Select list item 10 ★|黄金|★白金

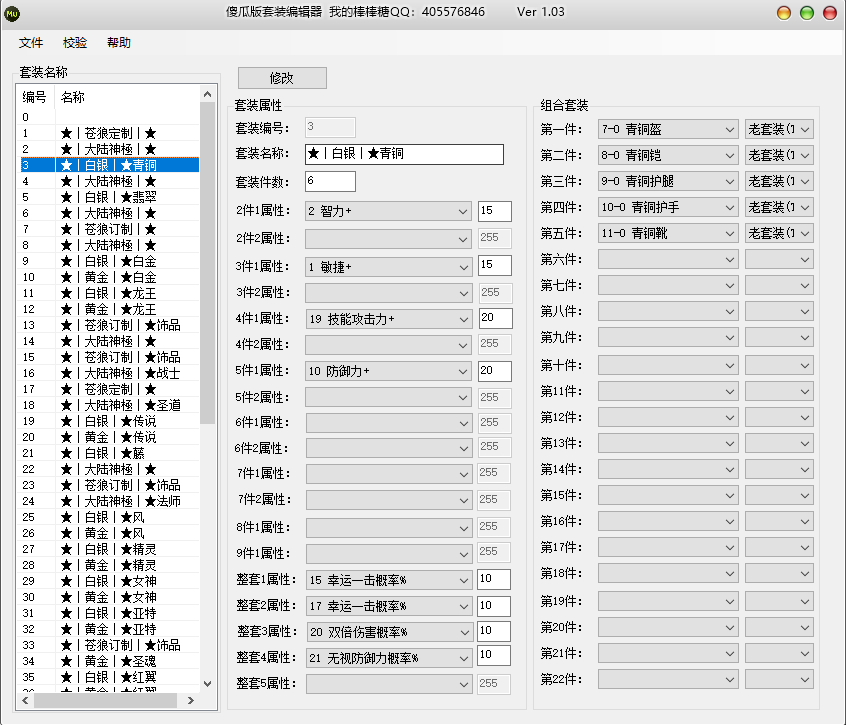[108, 277]
